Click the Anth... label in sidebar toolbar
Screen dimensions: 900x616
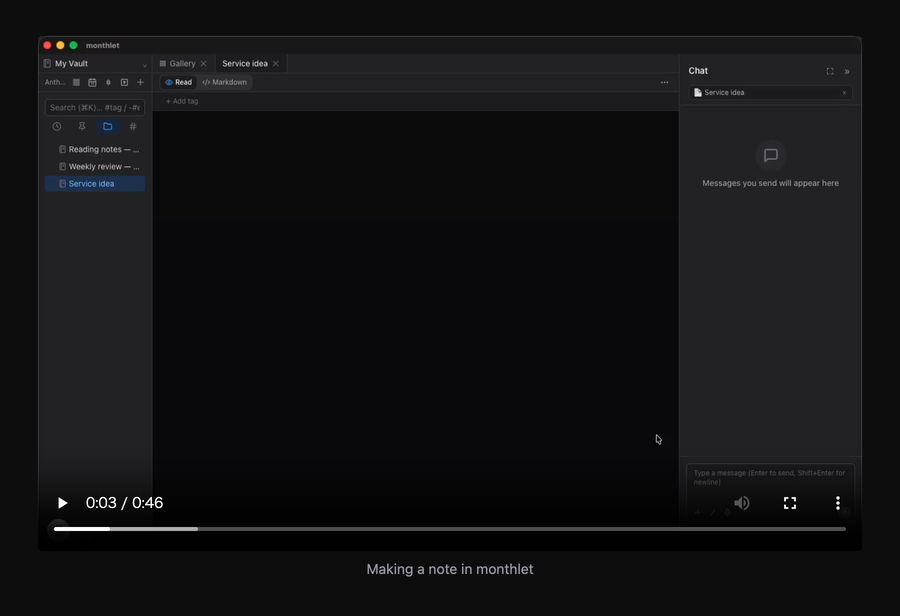[55, 82]
